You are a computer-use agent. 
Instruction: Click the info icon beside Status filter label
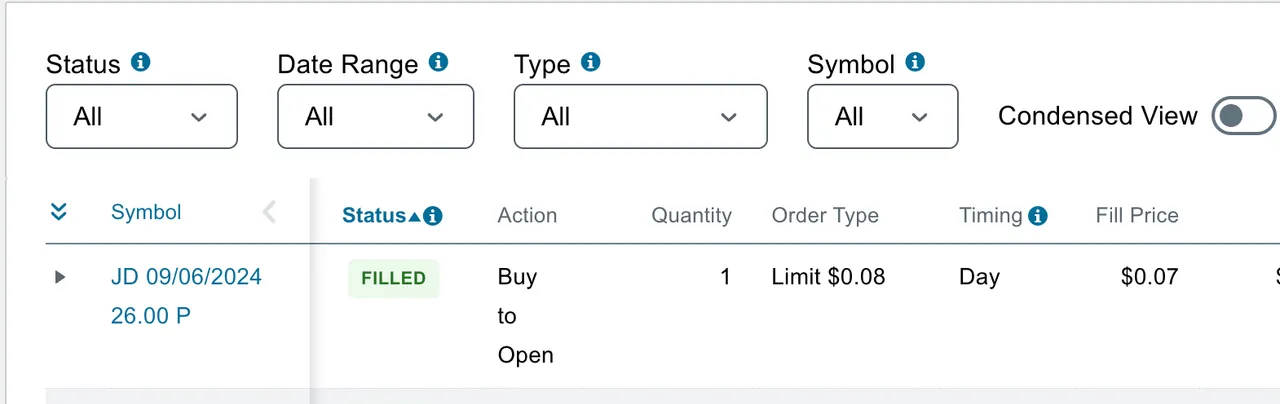pyautogui.click(x=141, y=63)
